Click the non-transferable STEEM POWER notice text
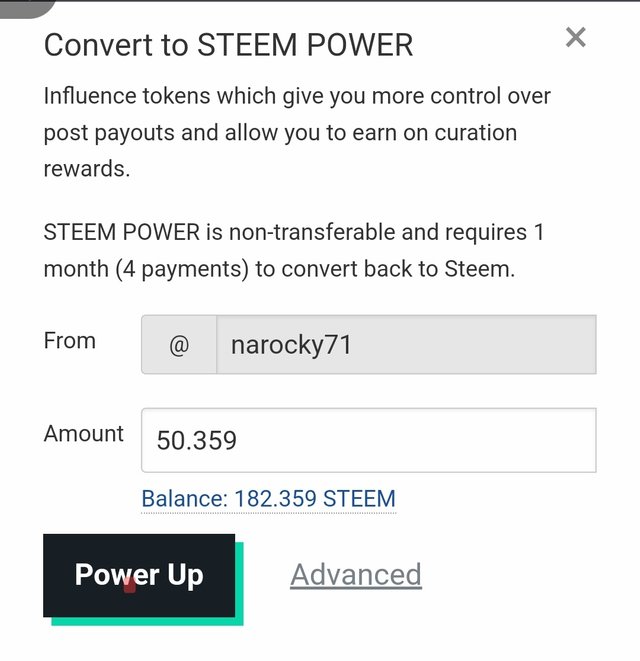Image resolution: width=640 pixels, height=661 pixels. (294, 250)
